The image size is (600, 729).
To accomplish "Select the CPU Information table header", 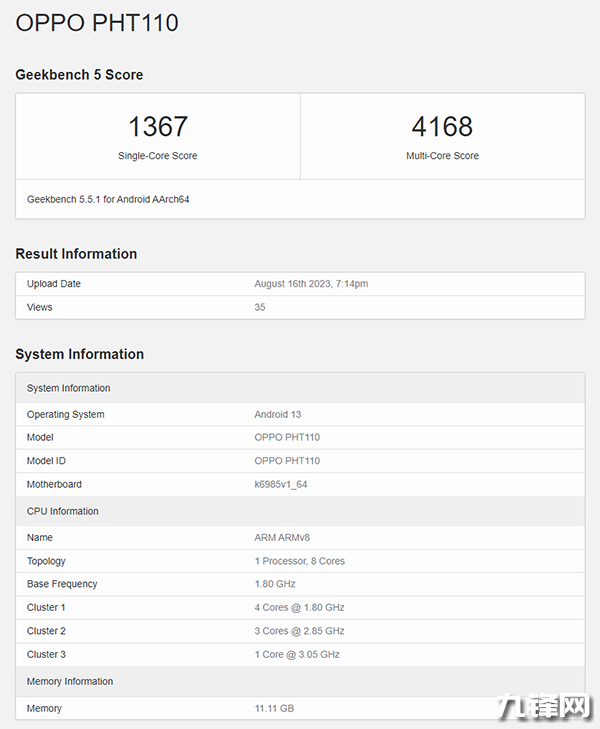I will (63, 511).
